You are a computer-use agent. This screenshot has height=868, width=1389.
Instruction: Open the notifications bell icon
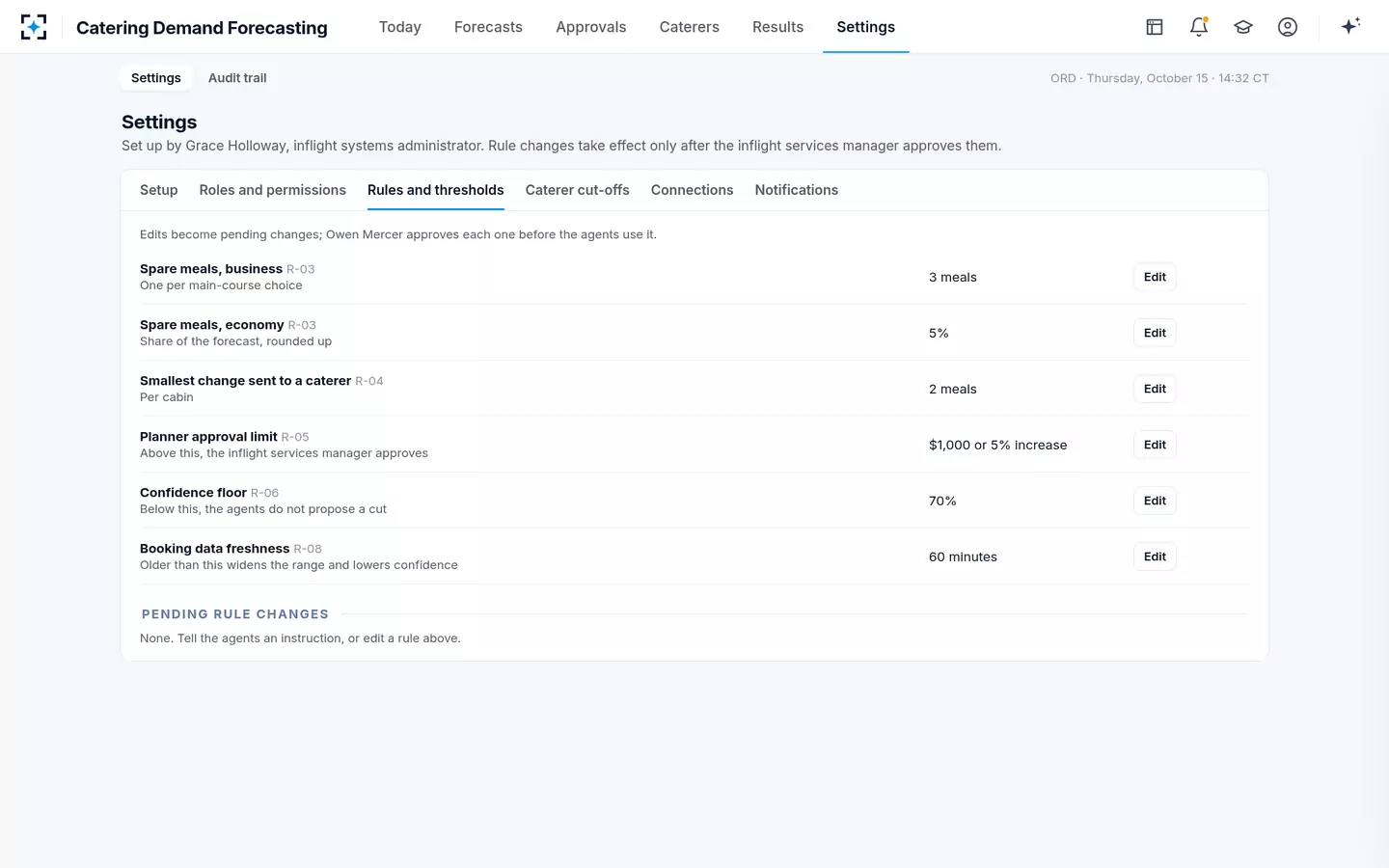click(x=1199, y=27)
